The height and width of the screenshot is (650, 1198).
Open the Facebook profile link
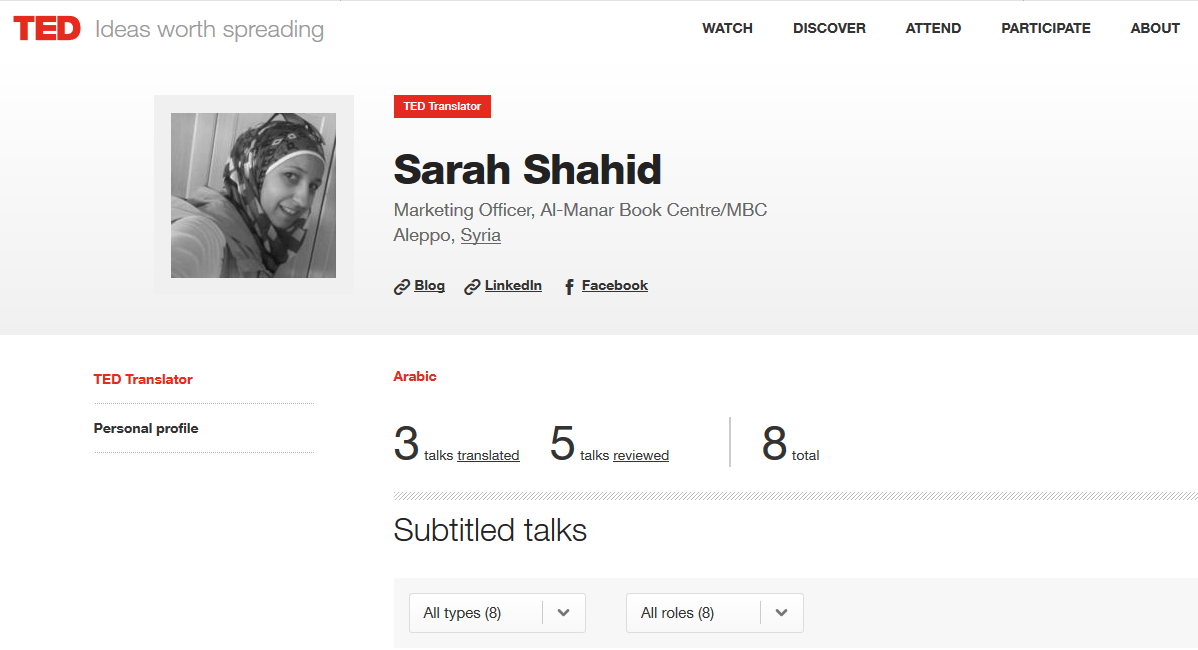click(615, 286)
